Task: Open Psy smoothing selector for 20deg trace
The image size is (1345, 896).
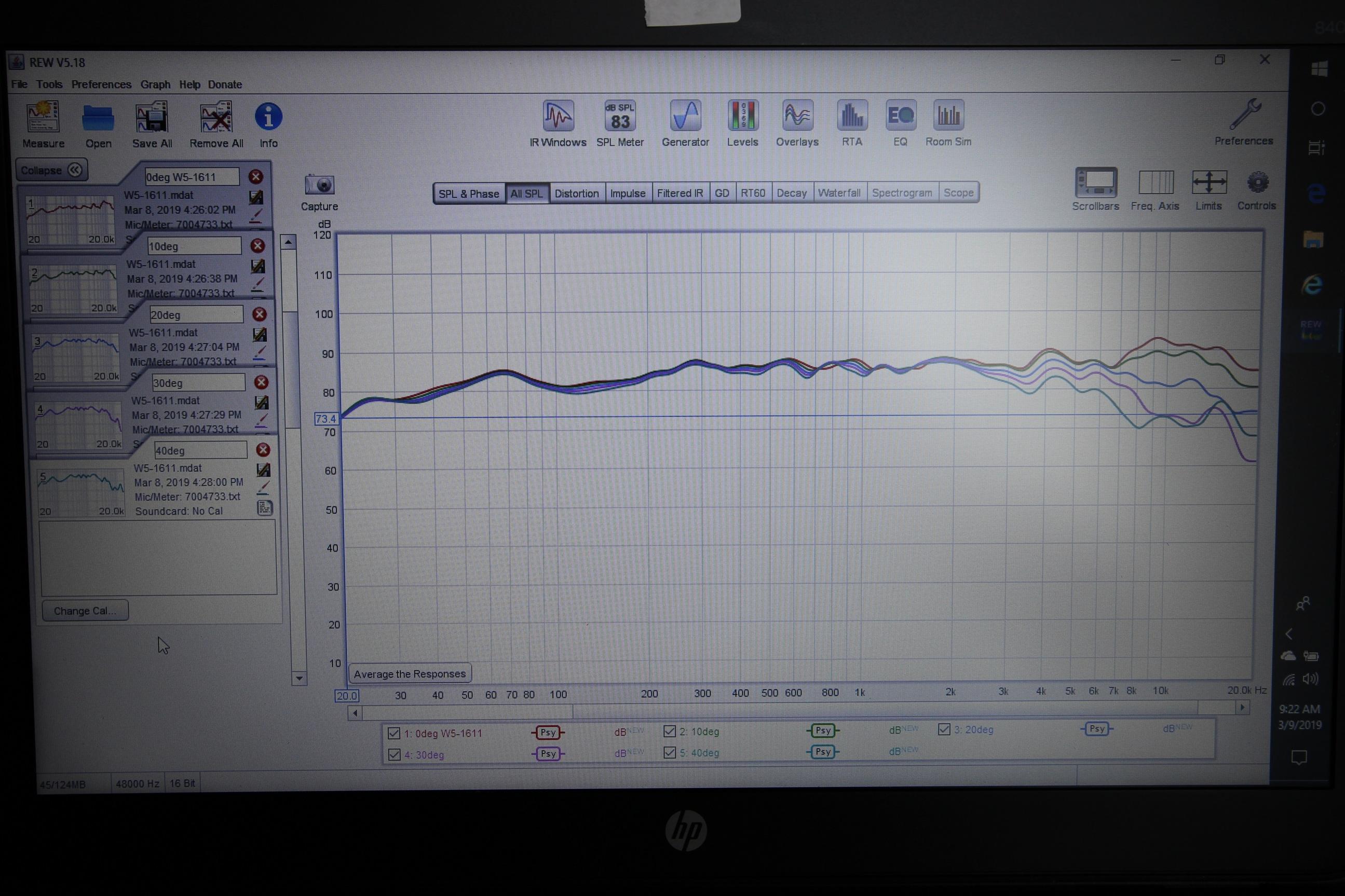Action: (x=1096, y=728)
